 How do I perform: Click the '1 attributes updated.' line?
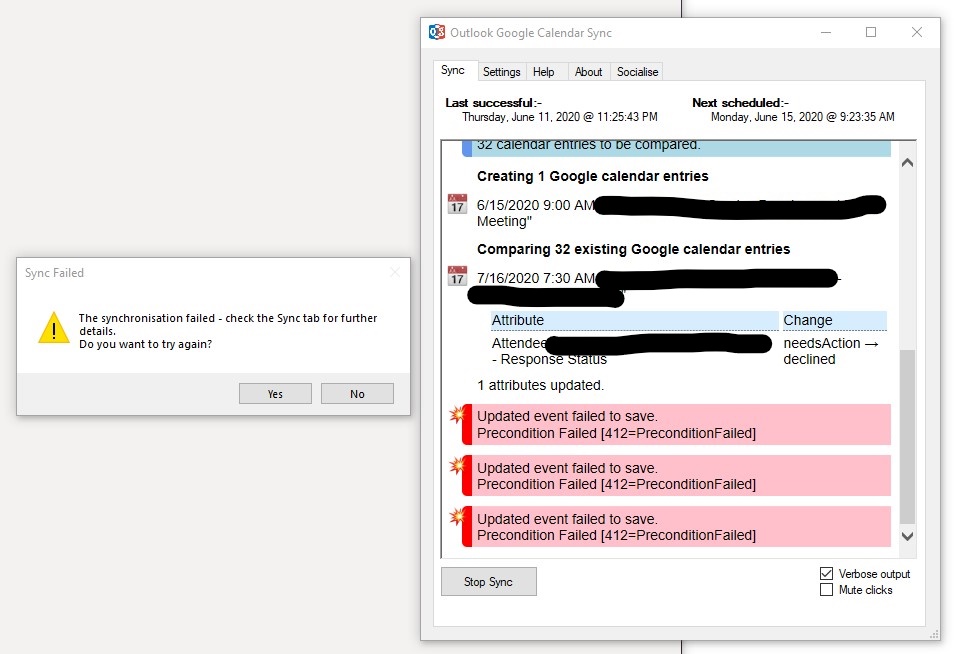click(x=540, y=385)
